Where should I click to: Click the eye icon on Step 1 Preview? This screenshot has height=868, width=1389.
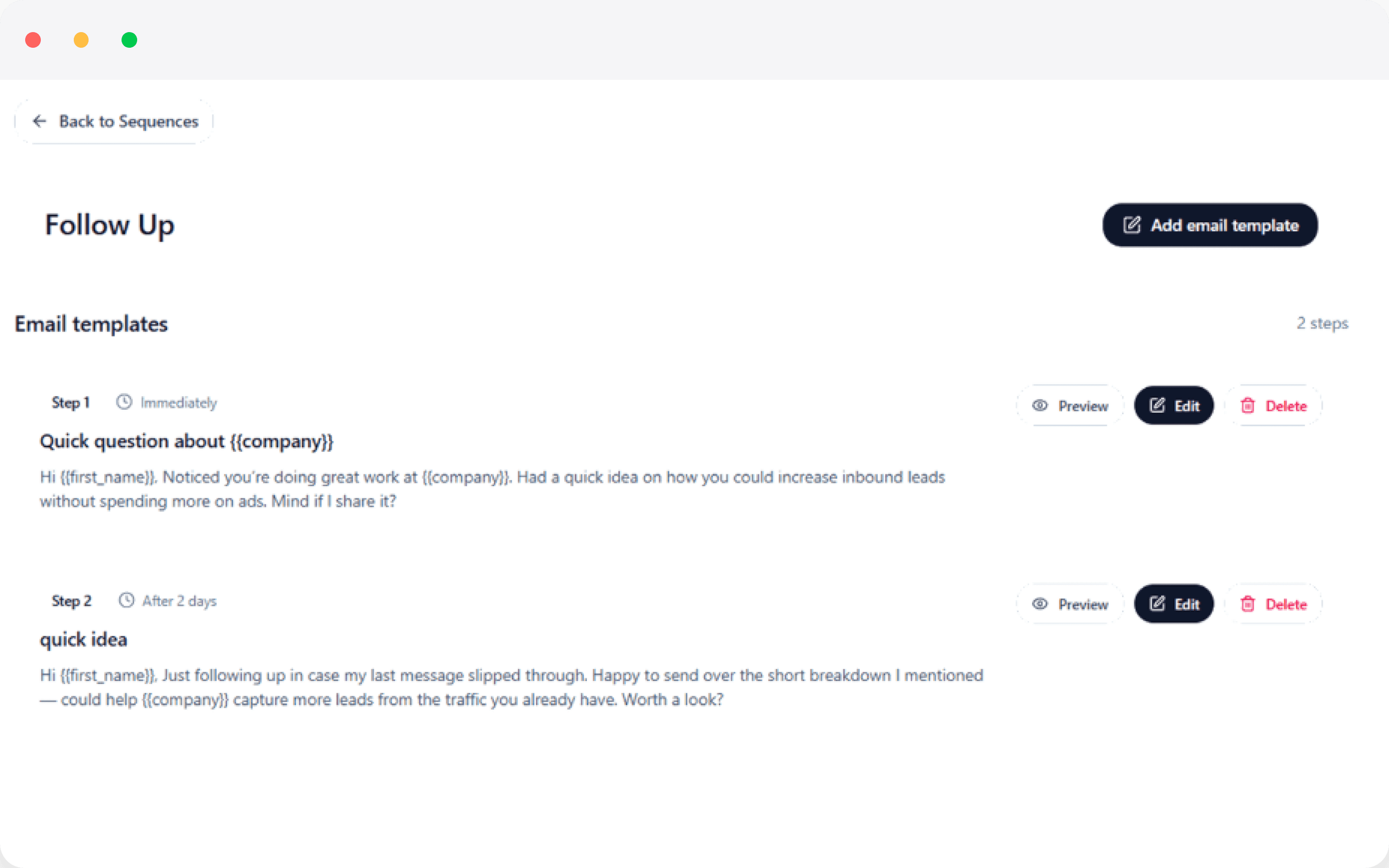pos(1040,405)
